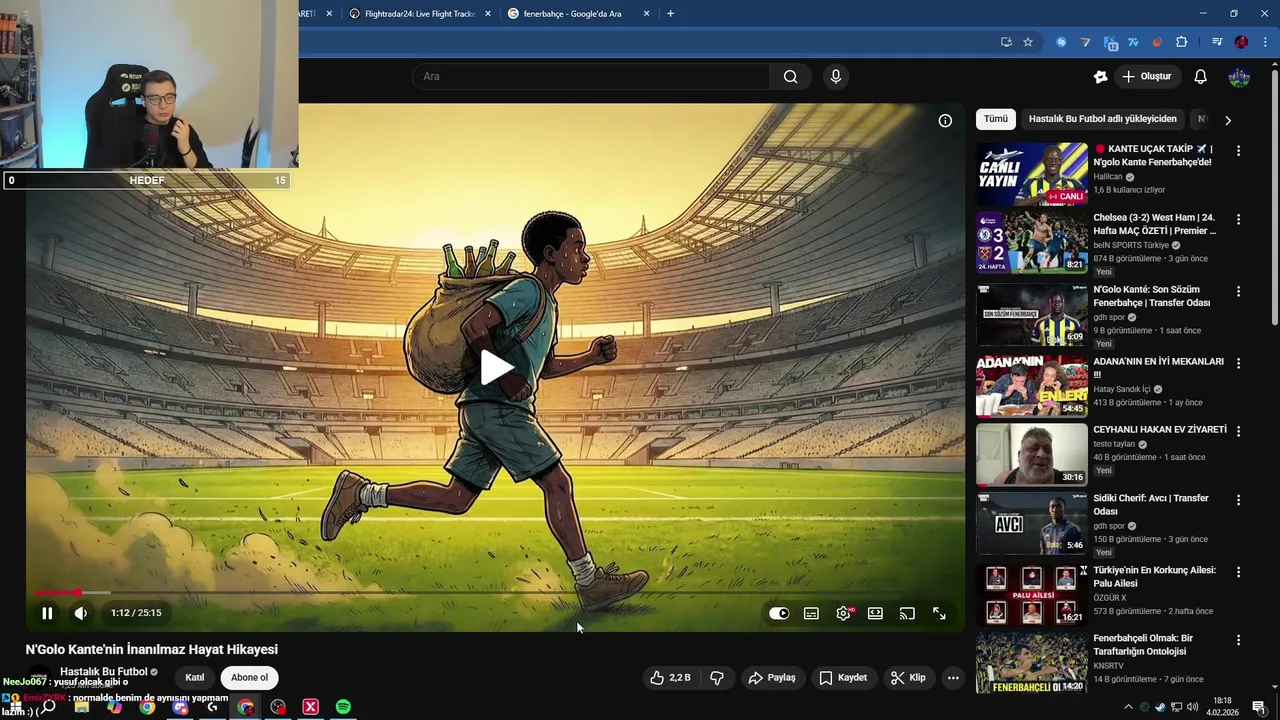Switch to theater mode view
The height and width of the screenshot is (720, 1280).
tap(875, 613)
